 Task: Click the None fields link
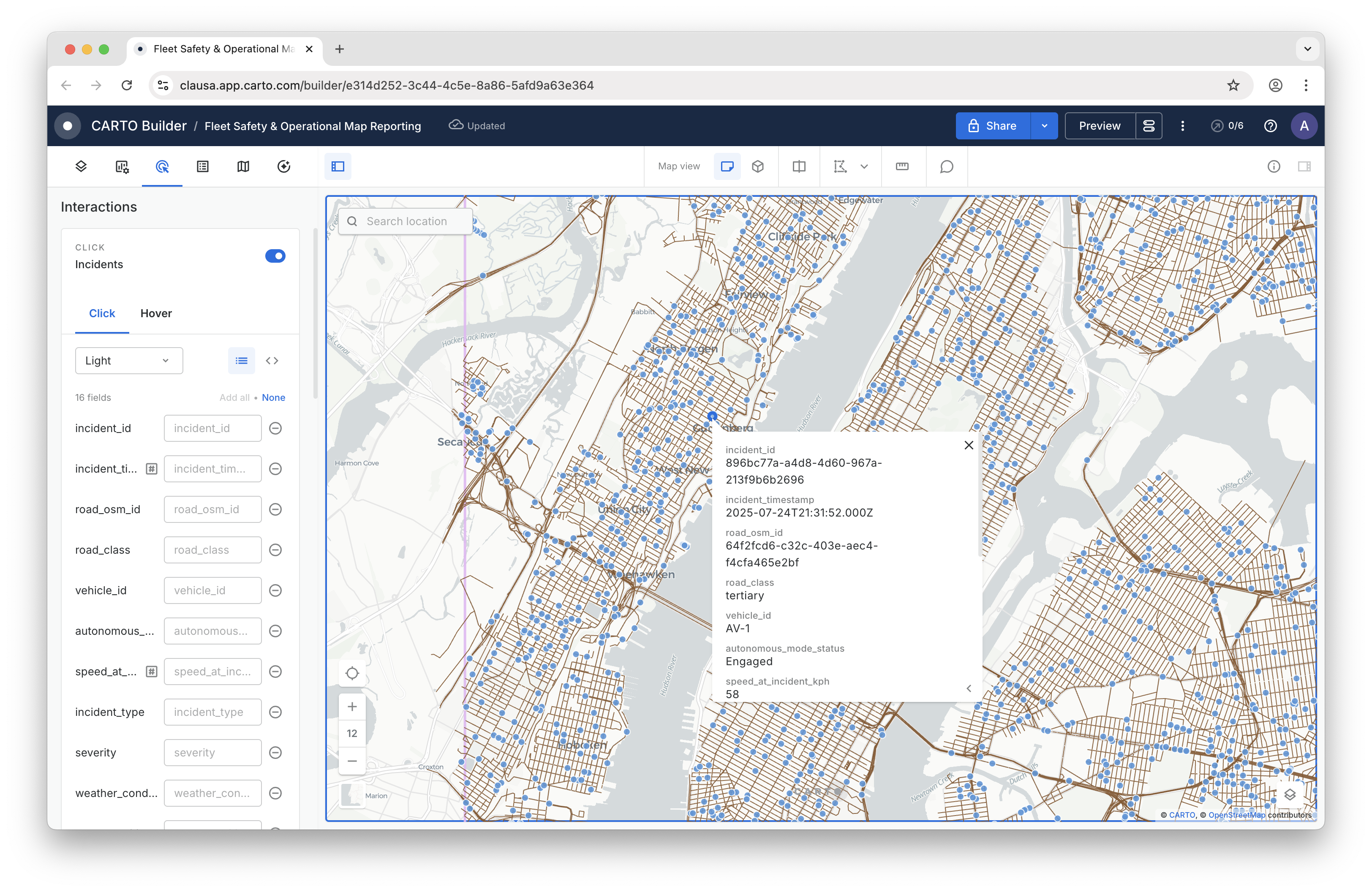[x=273, y=397]
